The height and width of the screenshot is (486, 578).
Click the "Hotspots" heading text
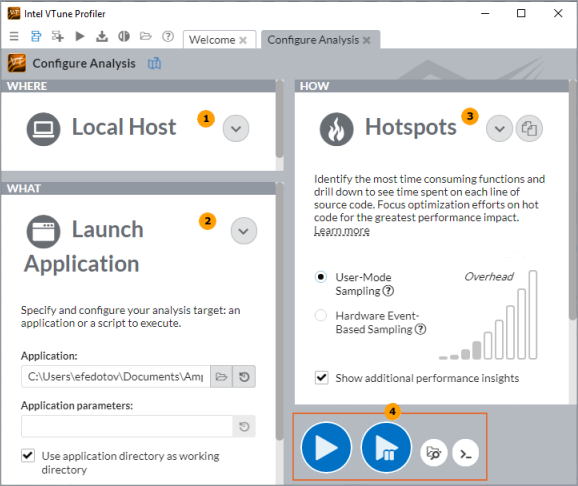(x=411, y=127)
